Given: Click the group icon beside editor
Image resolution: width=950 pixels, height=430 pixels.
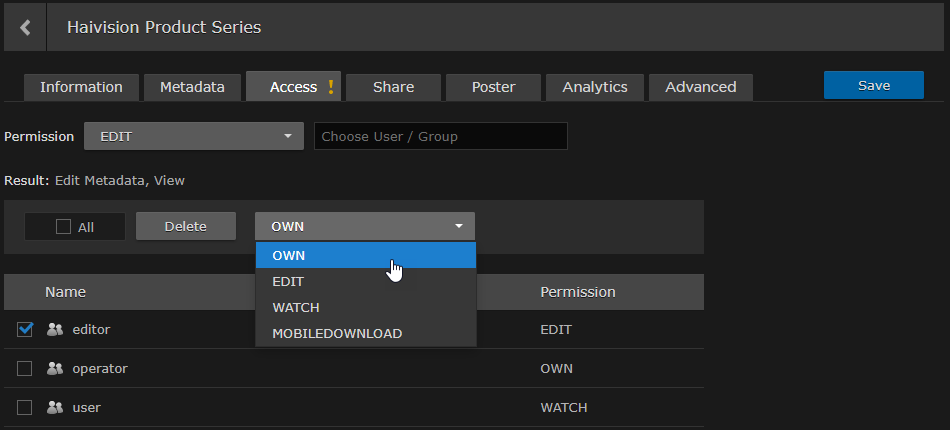Looking at the screenshot, I should 55,329.
